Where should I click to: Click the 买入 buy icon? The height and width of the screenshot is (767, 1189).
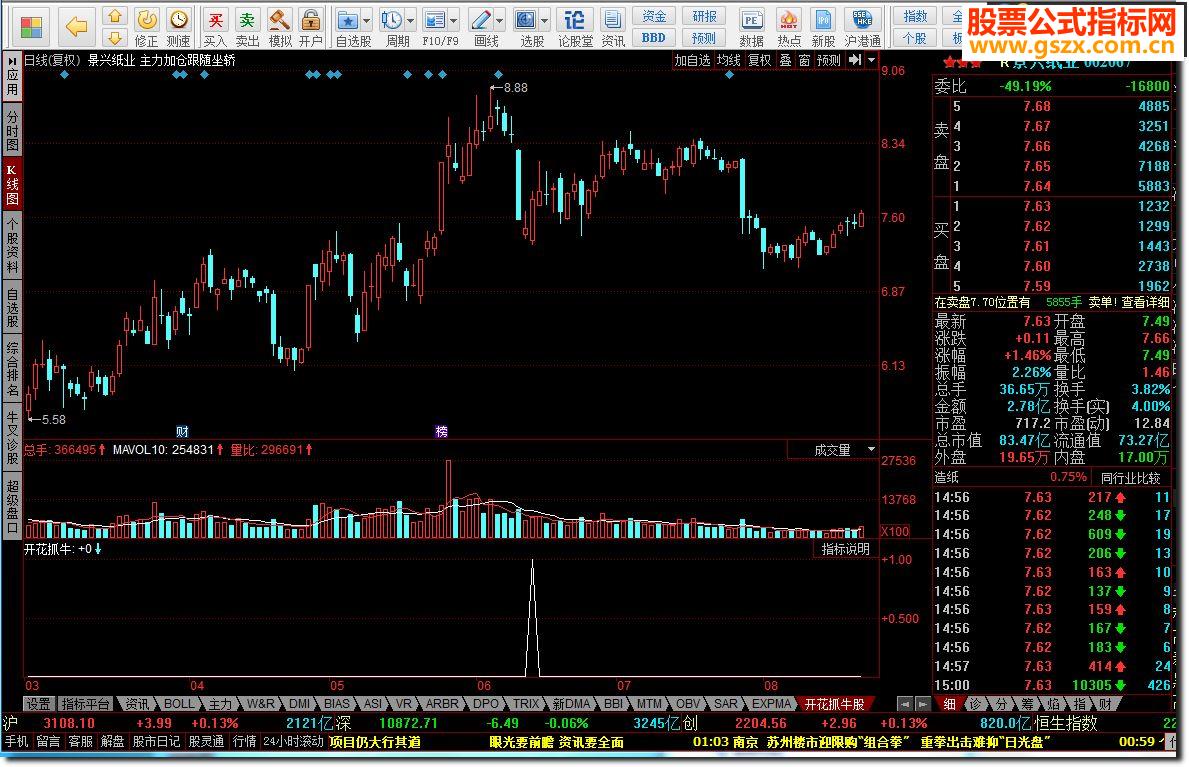tap(215, 27)
